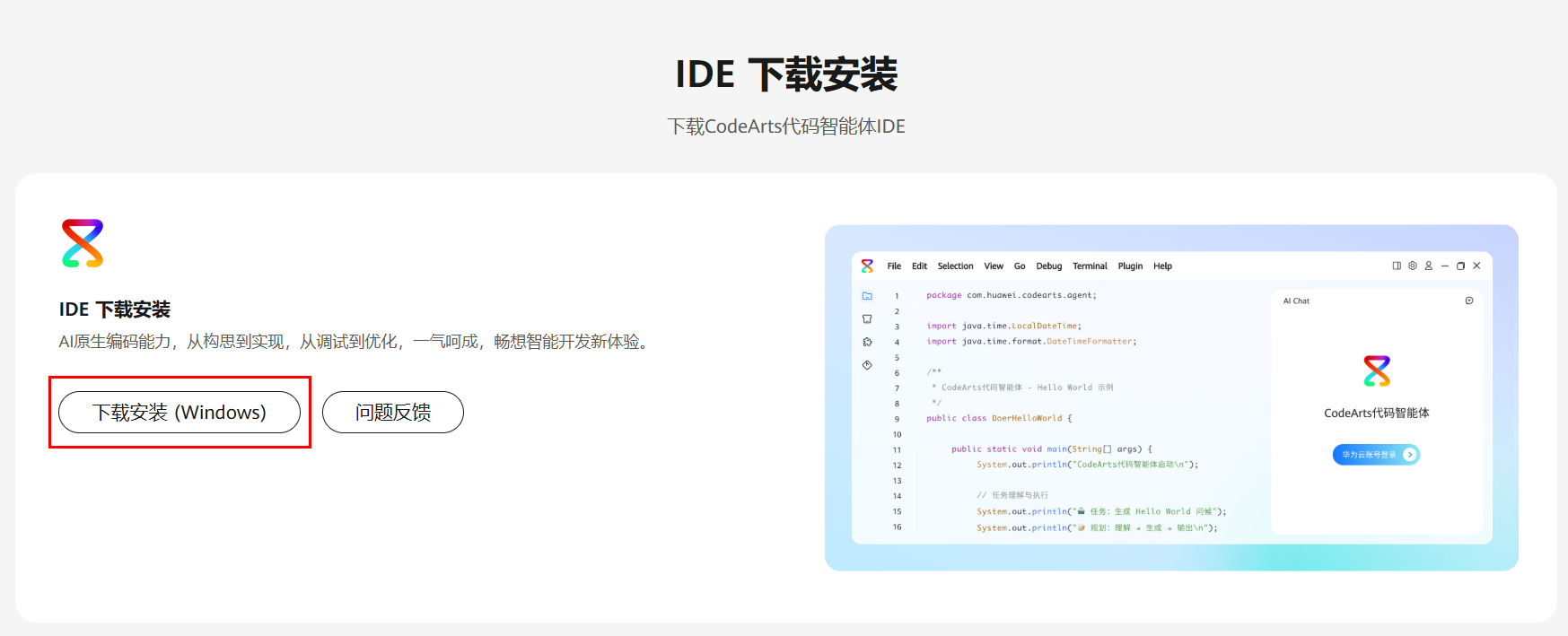This screenshot has width=1568, height=636.
Task: Click the public static void main code line
Action: pos(1052,449)
